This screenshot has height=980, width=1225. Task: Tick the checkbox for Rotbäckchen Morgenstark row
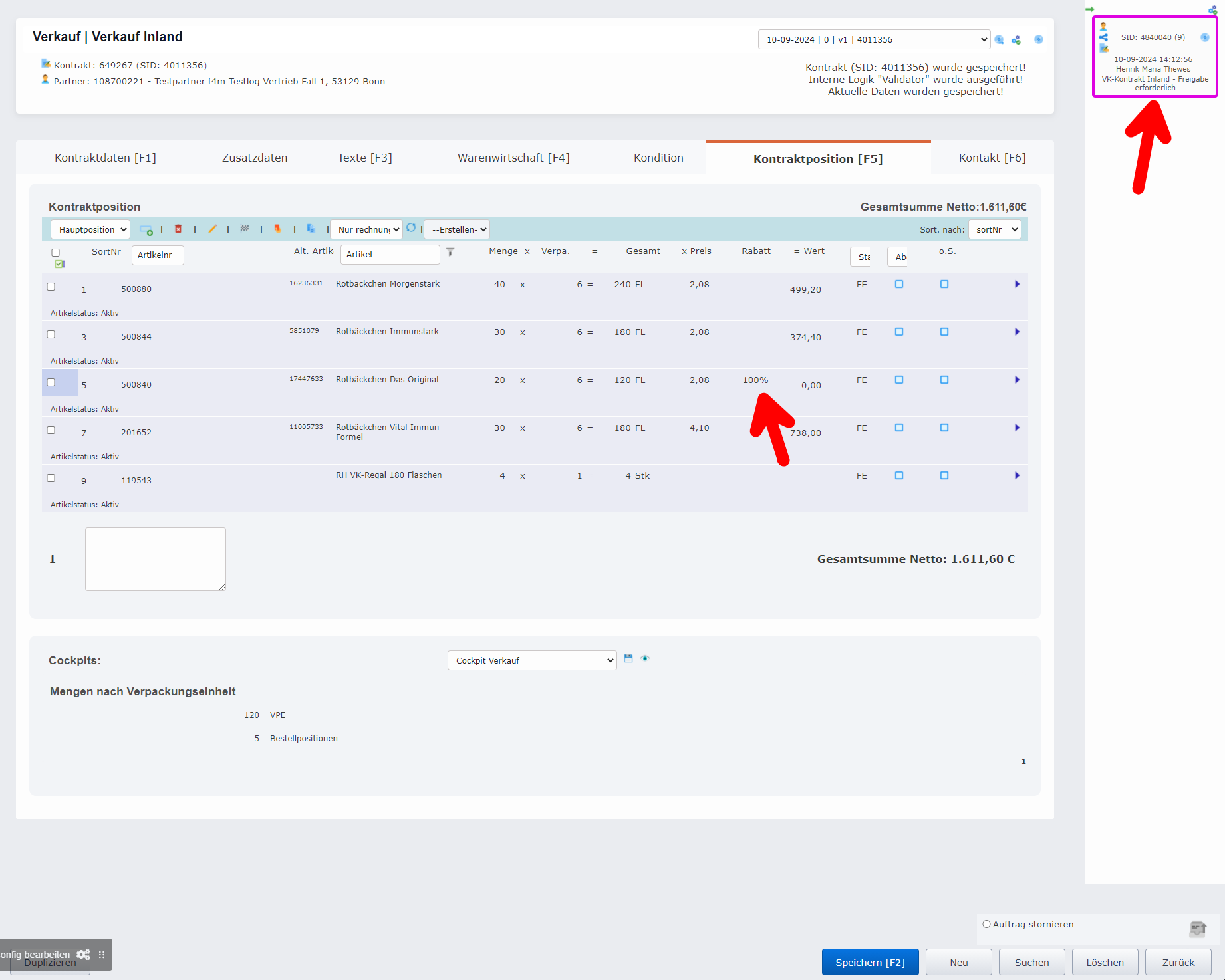click(51, 287)
